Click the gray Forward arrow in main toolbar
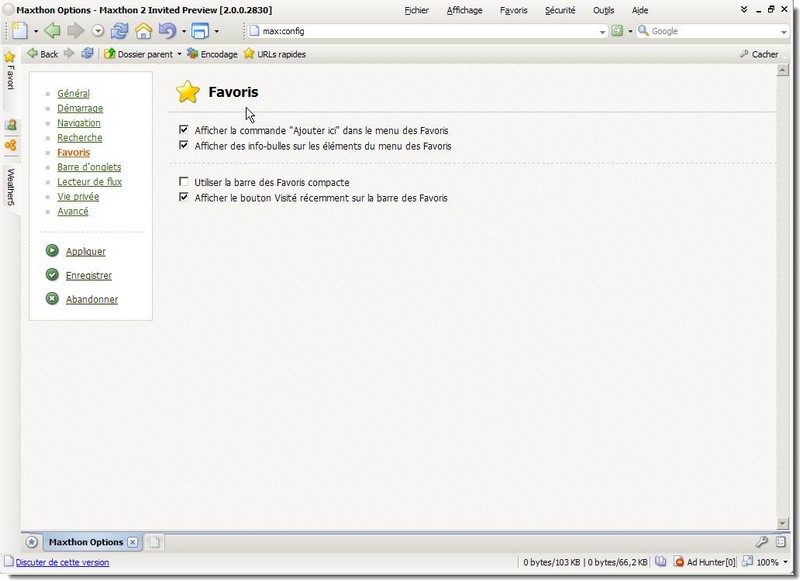800x581 pixels. click(76, 31)
